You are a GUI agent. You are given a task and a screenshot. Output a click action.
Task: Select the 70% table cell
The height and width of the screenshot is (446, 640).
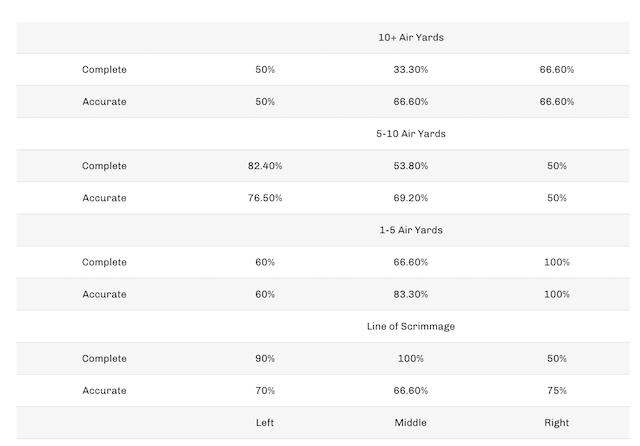pos(265,390)
